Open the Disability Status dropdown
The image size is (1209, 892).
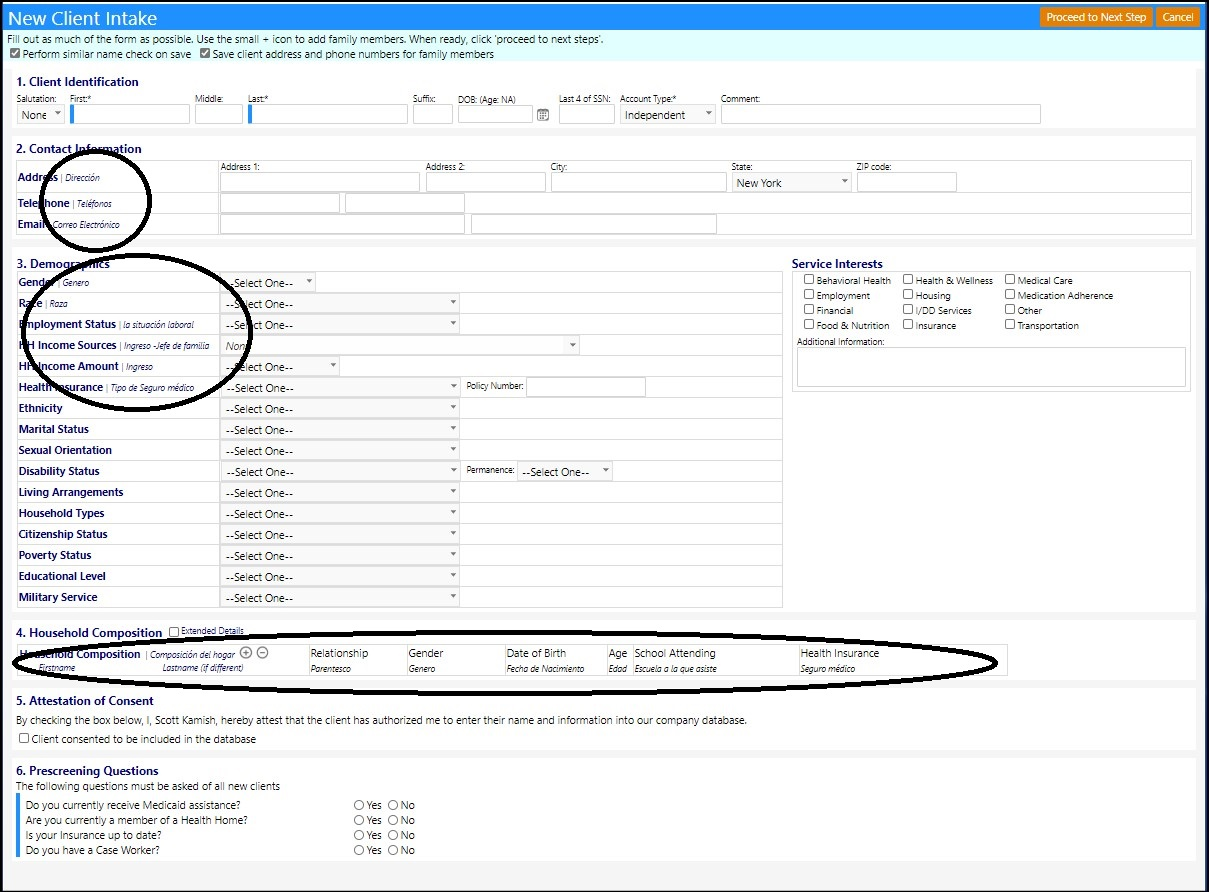[x=340, y=472]
